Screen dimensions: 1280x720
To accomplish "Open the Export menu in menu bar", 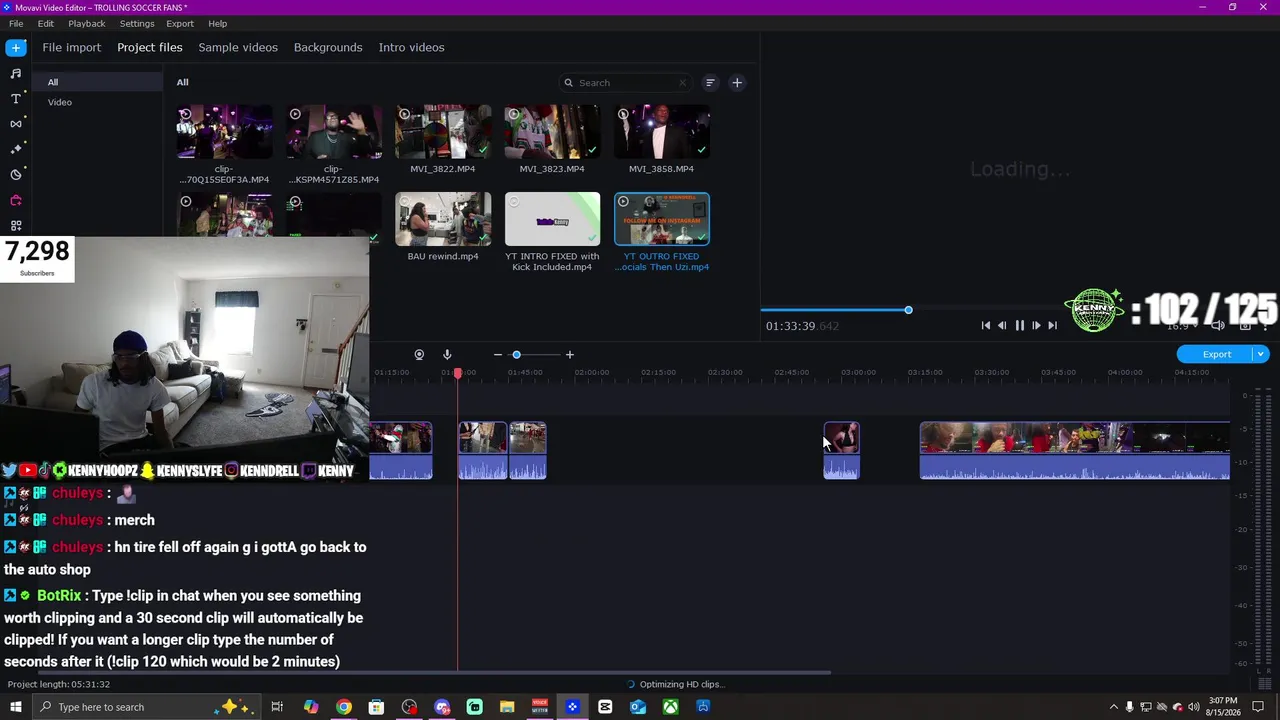I will [180, 23].
